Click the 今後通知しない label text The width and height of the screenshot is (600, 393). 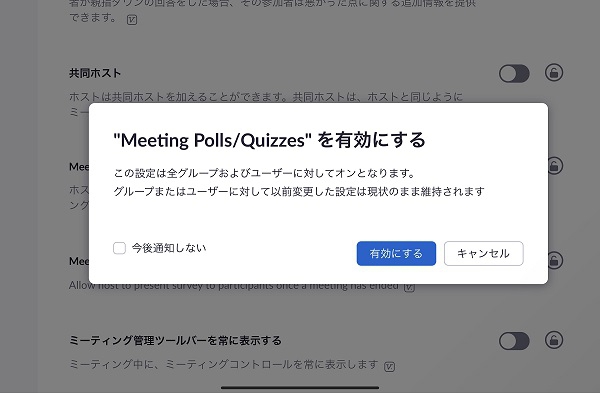169,248
